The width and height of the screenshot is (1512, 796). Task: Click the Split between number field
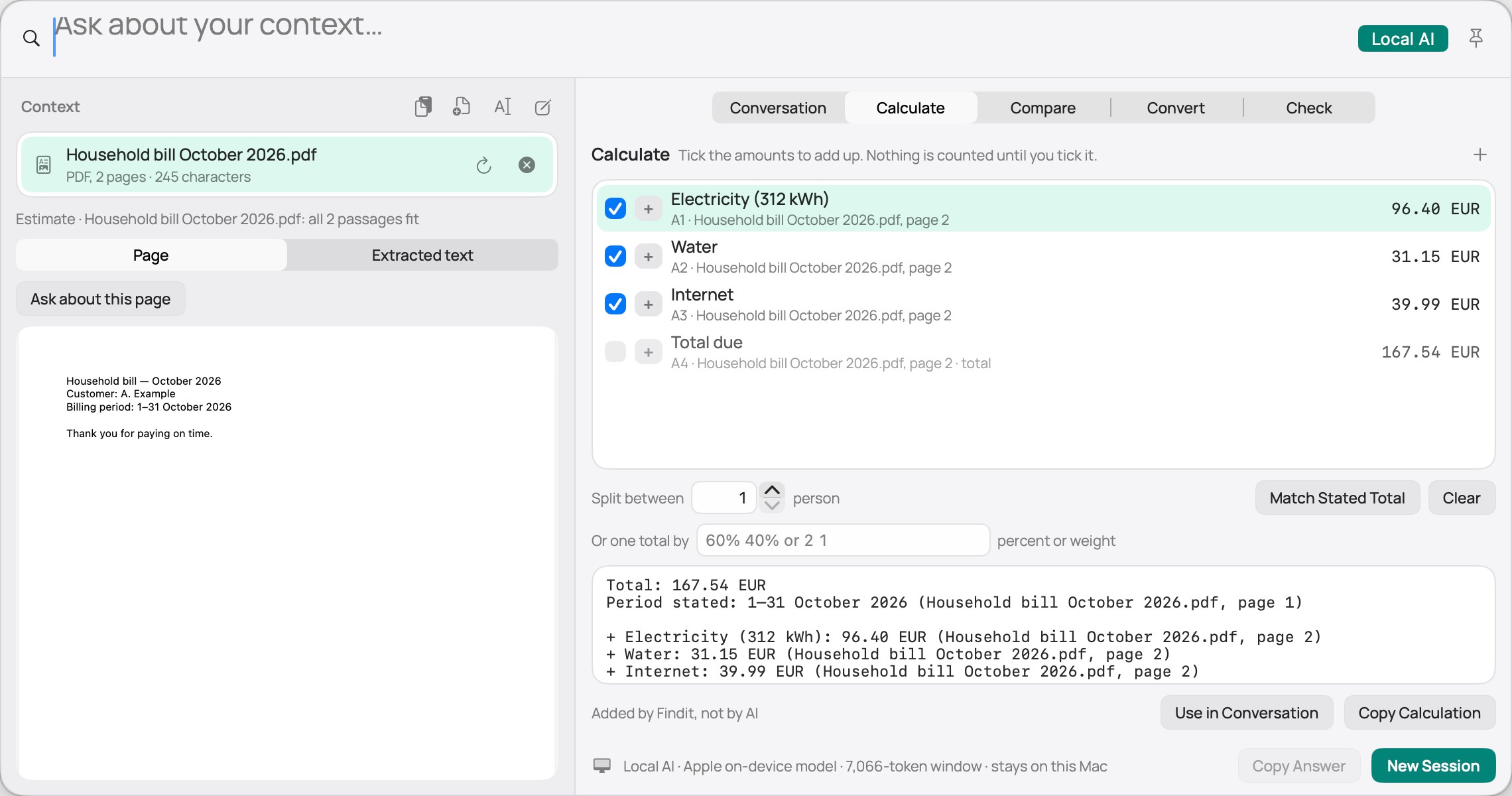[724, 497]
